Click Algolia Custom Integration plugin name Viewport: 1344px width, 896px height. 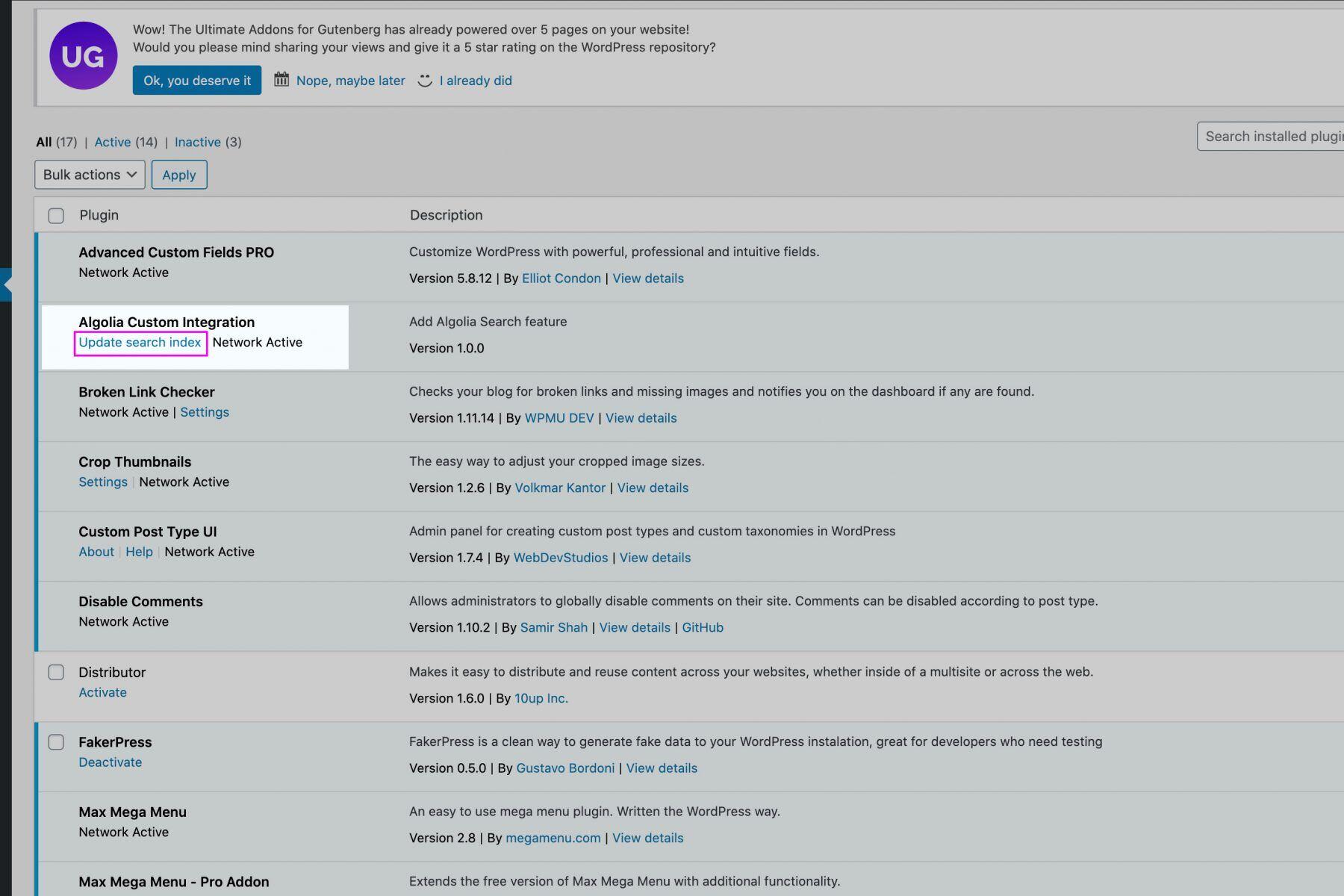click(167, 323)
